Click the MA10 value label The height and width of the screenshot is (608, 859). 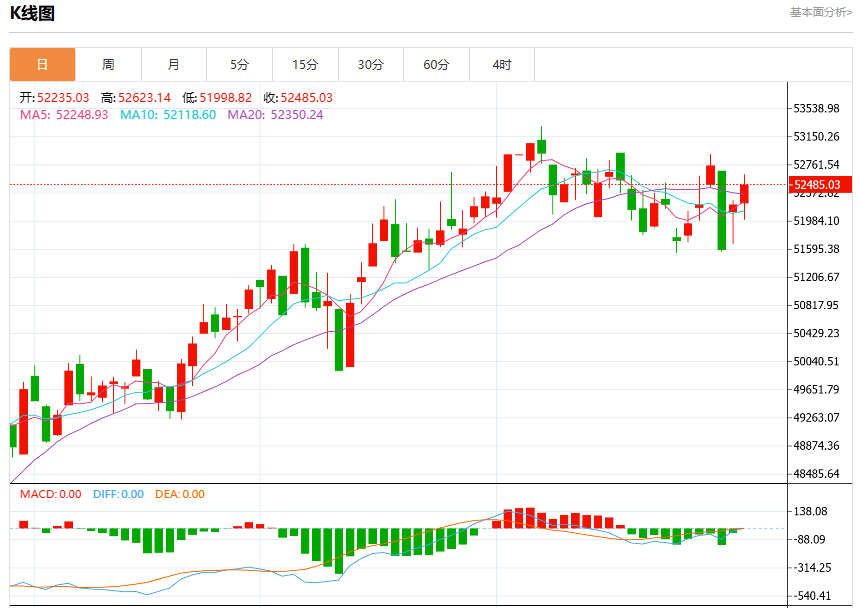168,115
